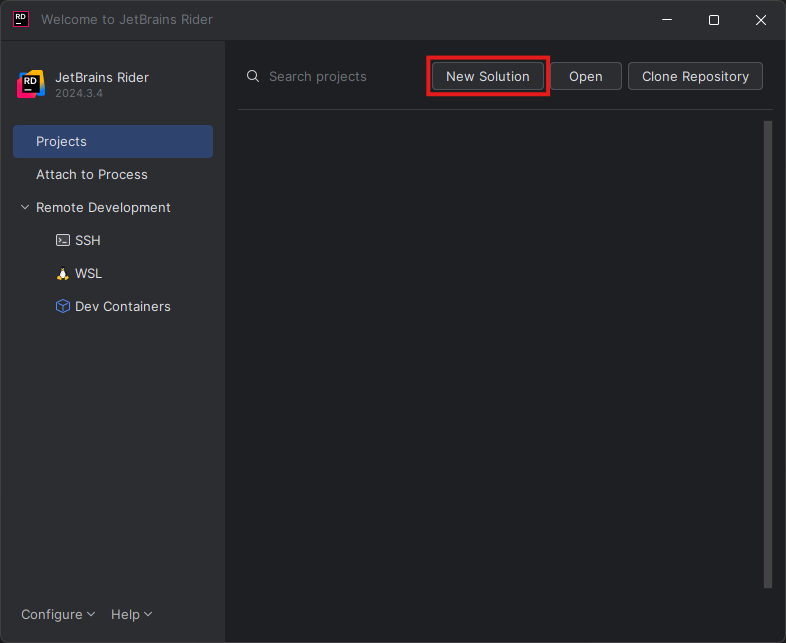
Task: Open the Help dropdown menu
Action: [x=131, y=614]
